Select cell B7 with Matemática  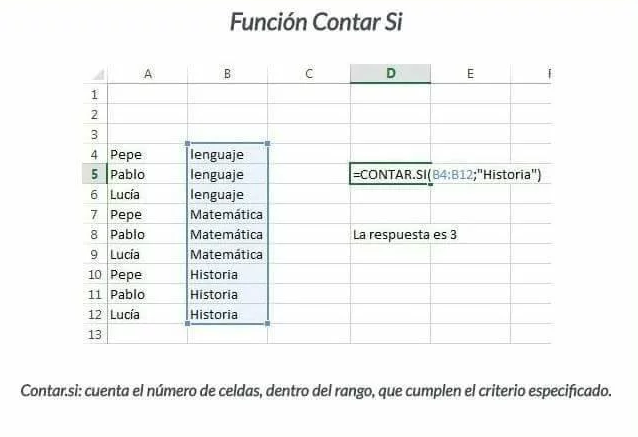click(227, 214)
